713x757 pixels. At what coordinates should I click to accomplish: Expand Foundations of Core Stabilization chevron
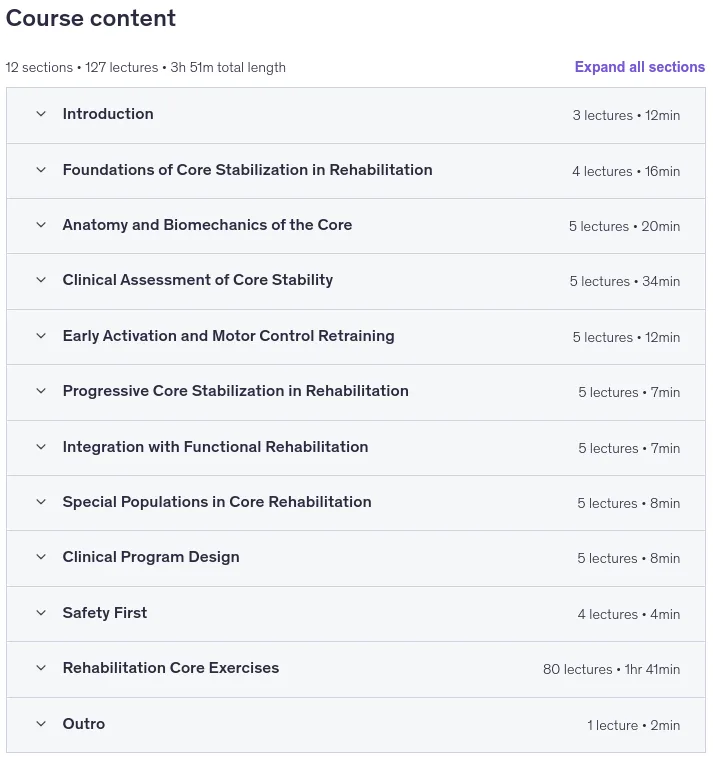(41, 170)
